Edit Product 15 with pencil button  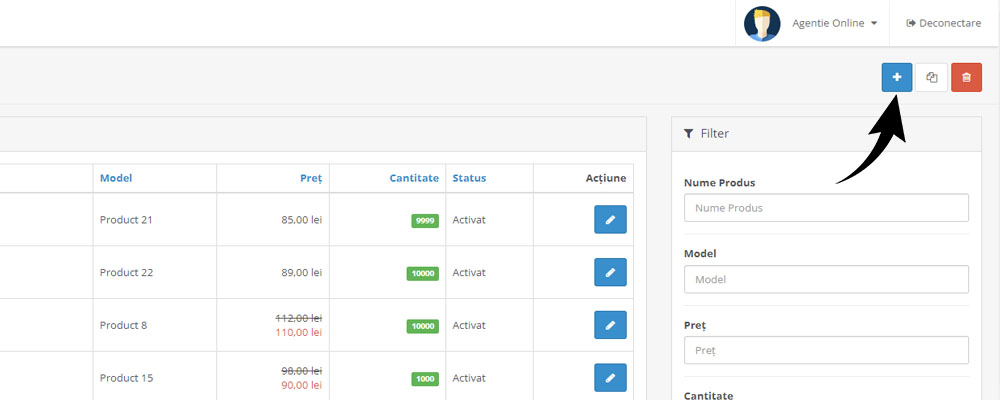point(610,378)
